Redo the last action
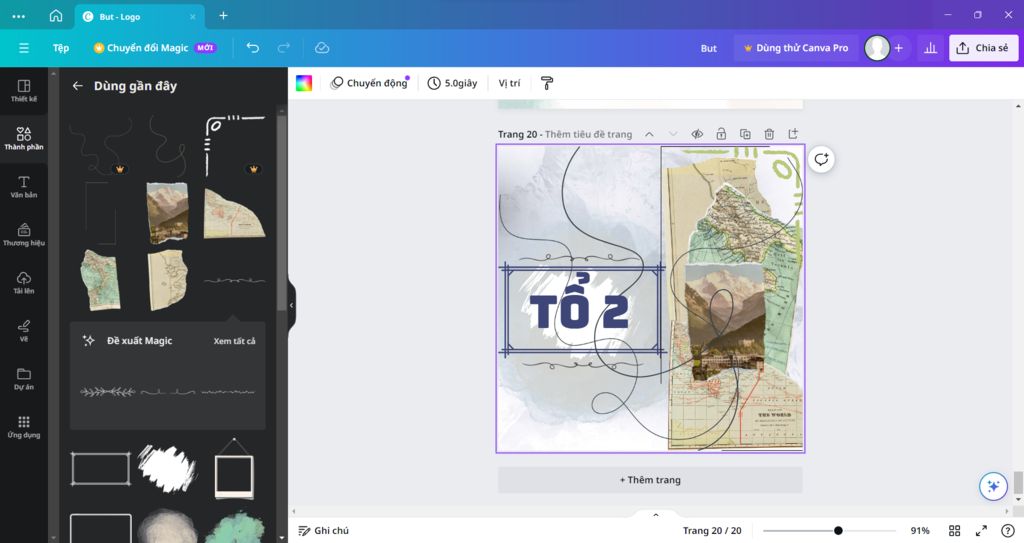Image resolution: width=1024 pixels, height=543 pixels. 283,48
